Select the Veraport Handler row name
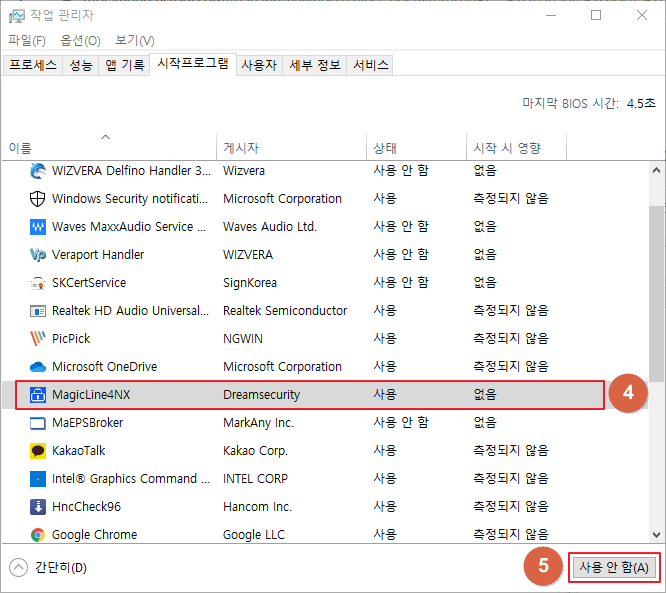 (98, 255)
